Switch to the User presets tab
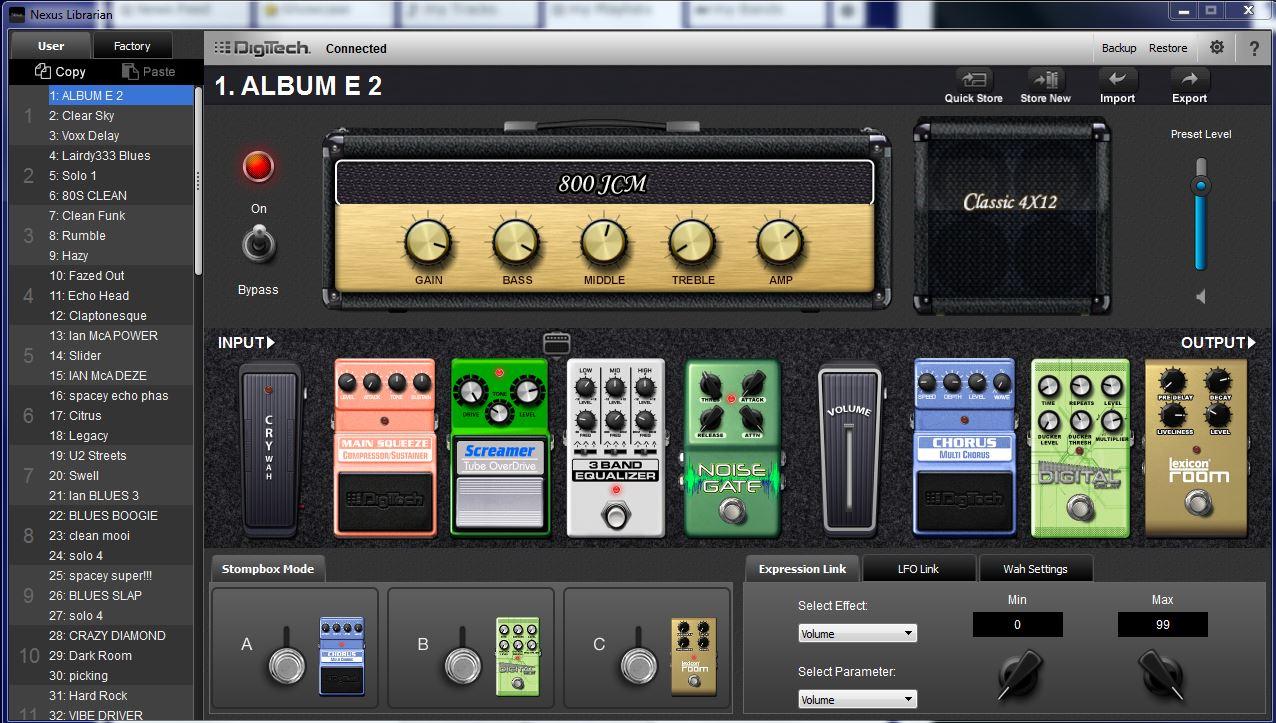This screenshot has width=1276, height=723. tap(51, 46)
